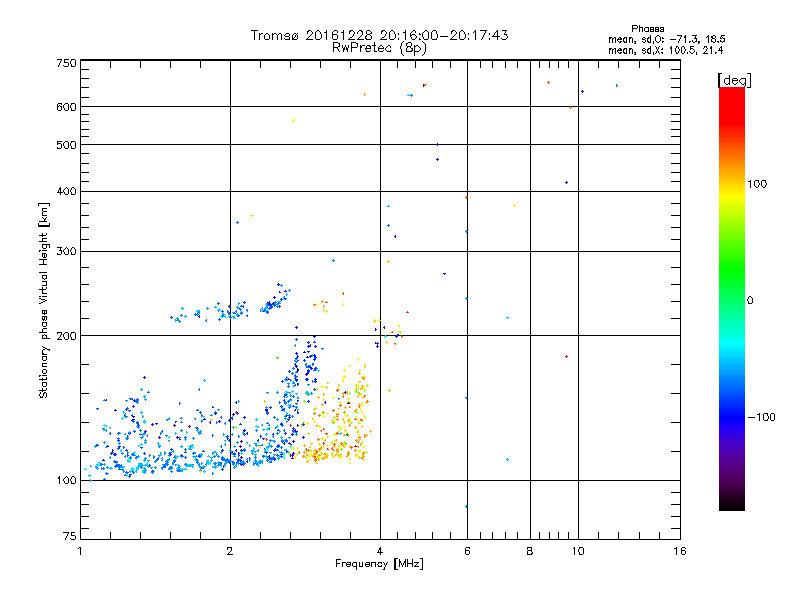Click the y-axis '500' tick label

pos(66,145)
